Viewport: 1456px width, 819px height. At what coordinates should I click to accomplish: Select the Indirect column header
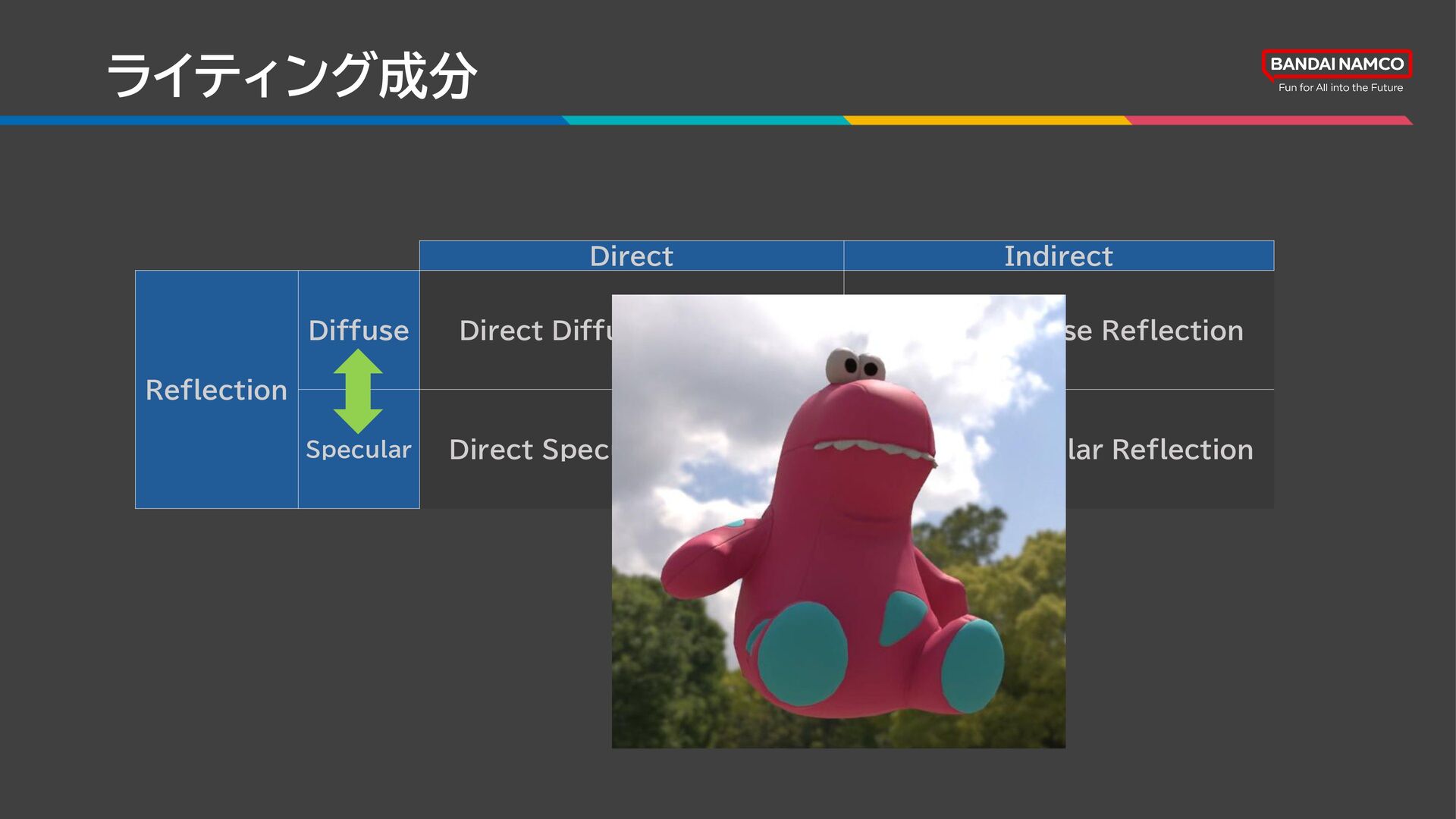click(x=1058, y=256)
